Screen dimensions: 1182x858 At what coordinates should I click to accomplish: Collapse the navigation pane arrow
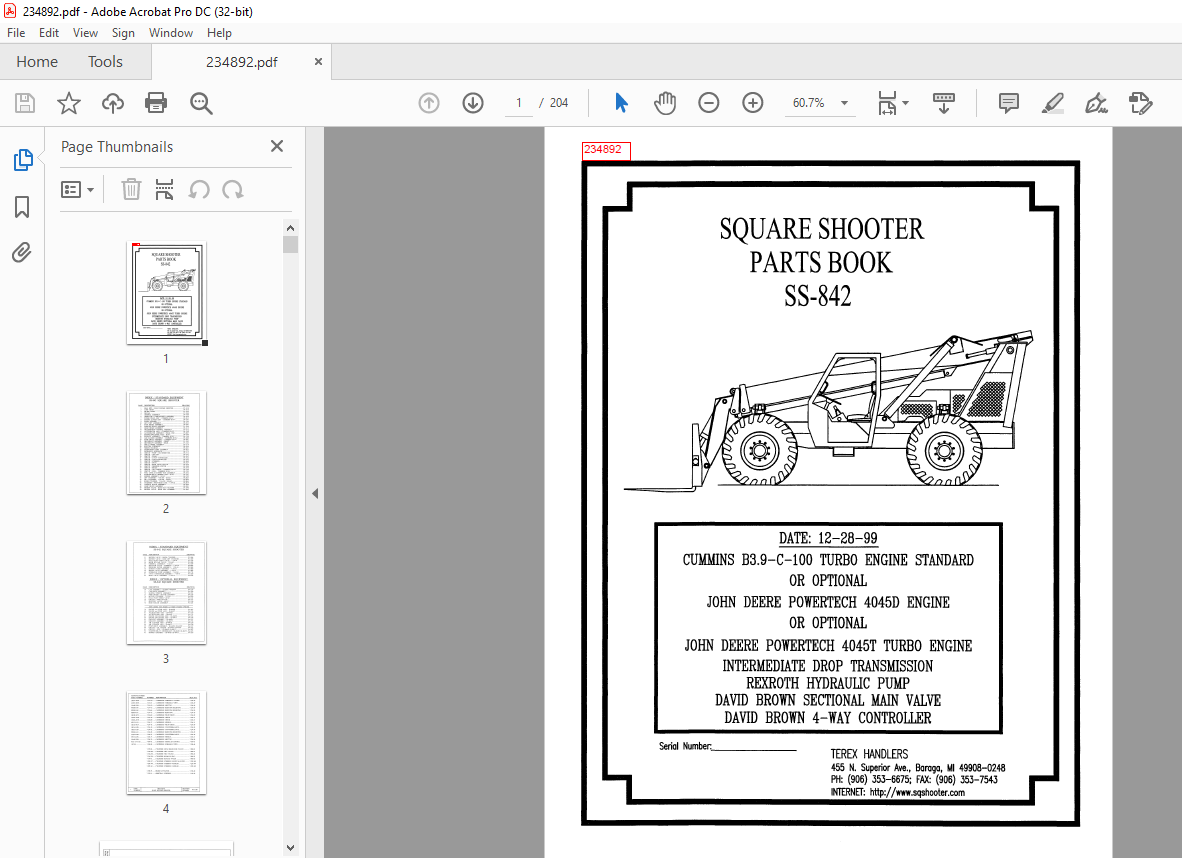315,493
